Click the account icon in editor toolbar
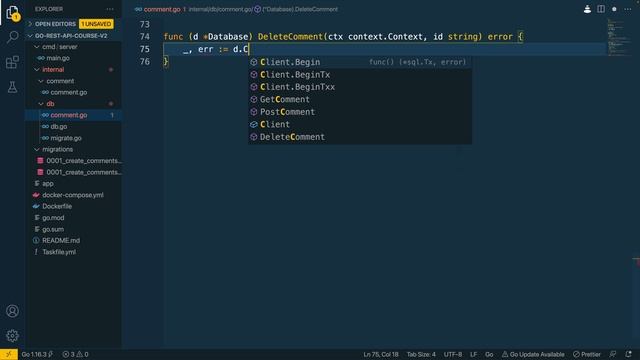This screenshot has width=640, height=360. click(587, 9)
